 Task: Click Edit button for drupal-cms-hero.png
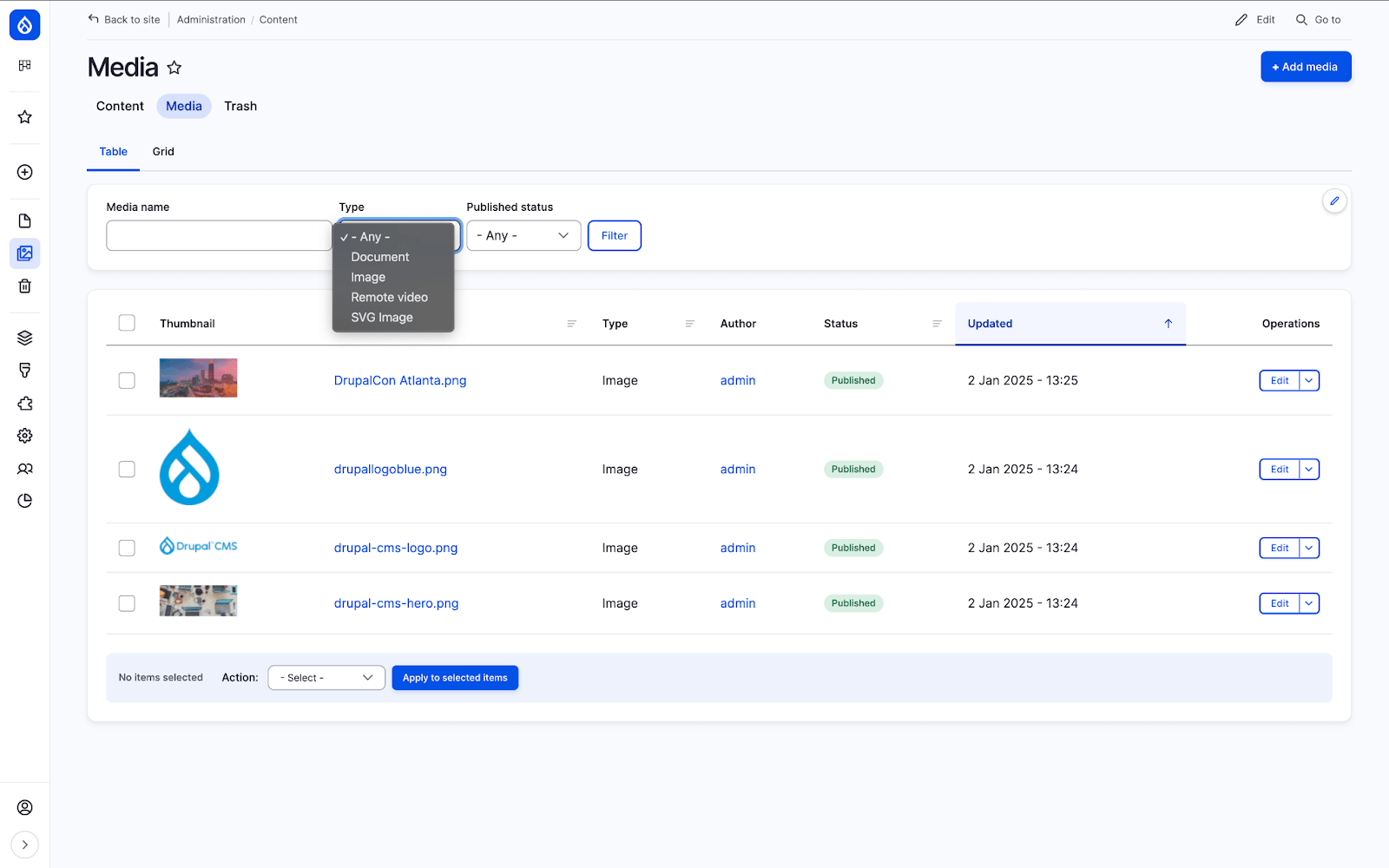tap(1280, 603)
